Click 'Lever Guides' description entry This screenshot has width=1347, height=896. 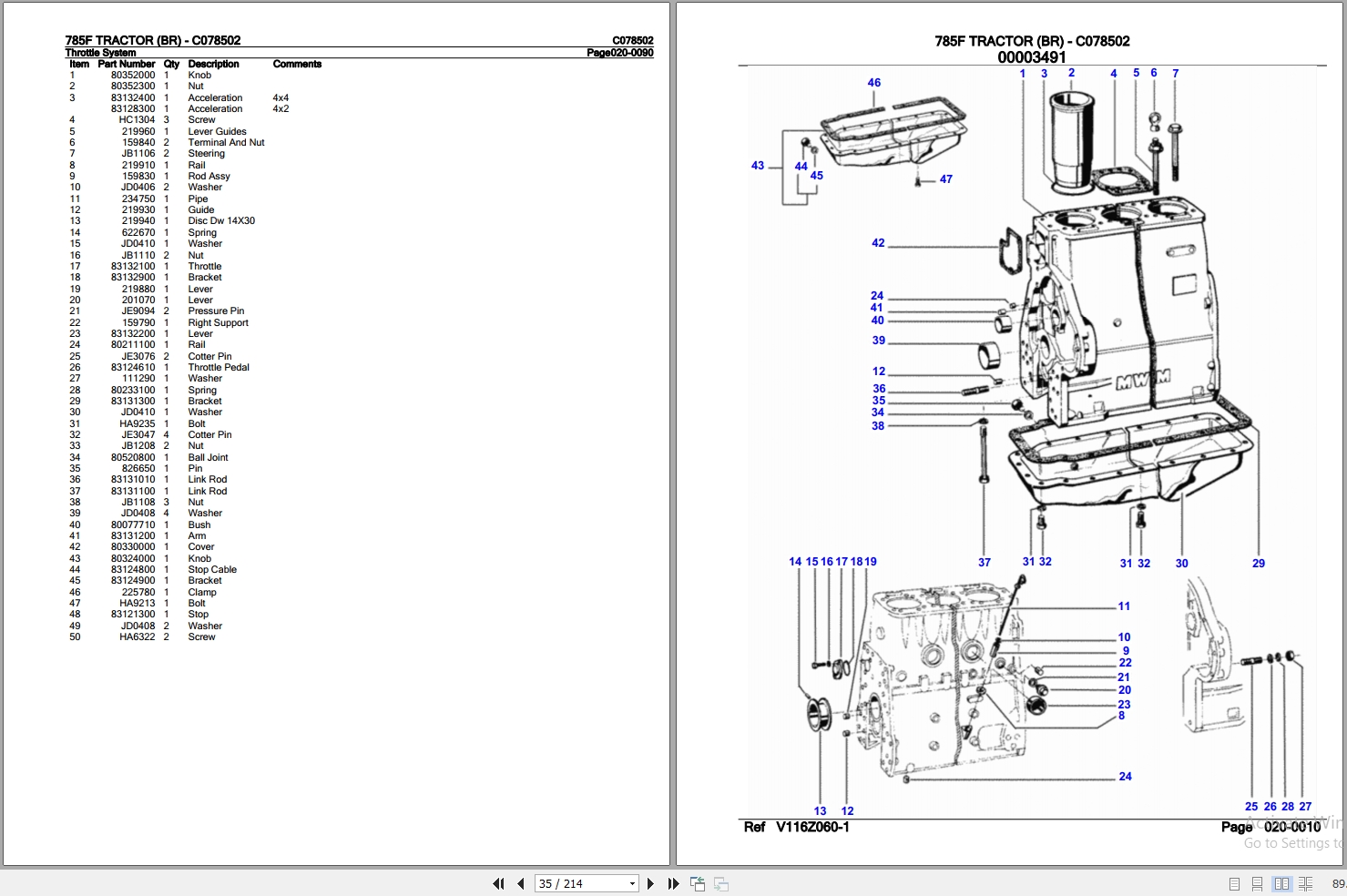point(217,131)
